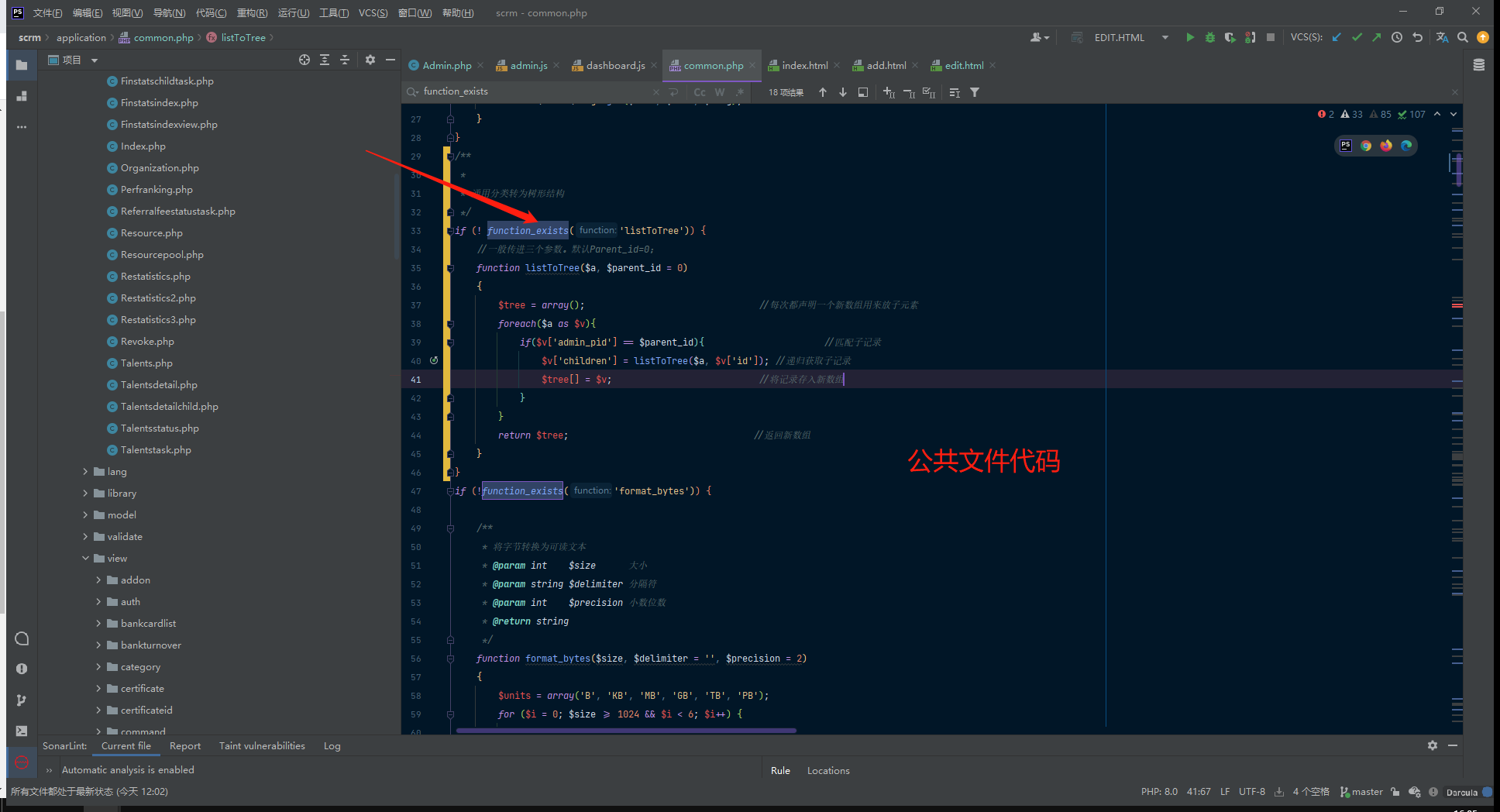Open search filter funnel icon

tap(975, 92)
